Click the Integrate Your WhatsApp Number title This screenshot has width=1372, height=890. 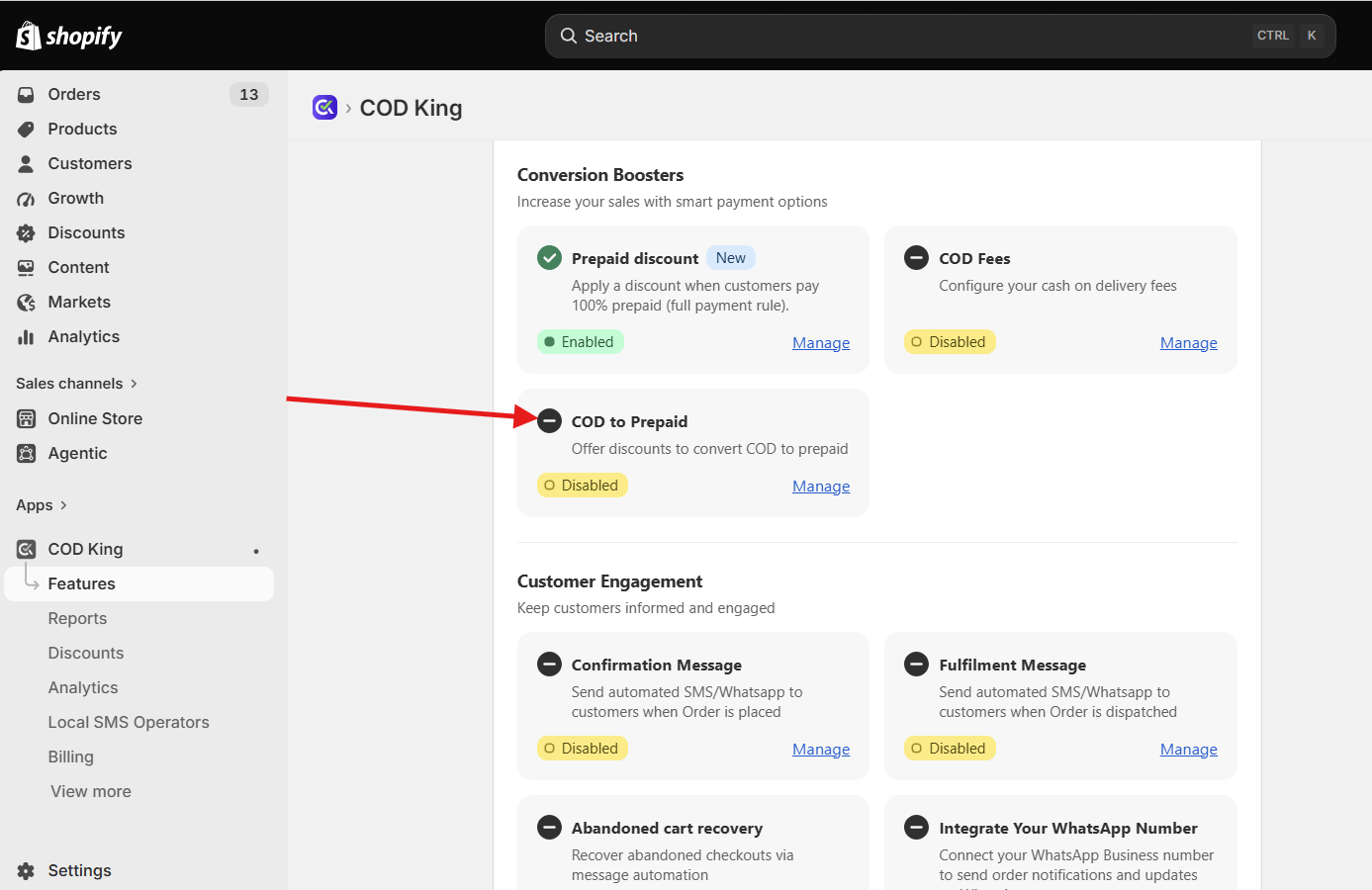1068,828
